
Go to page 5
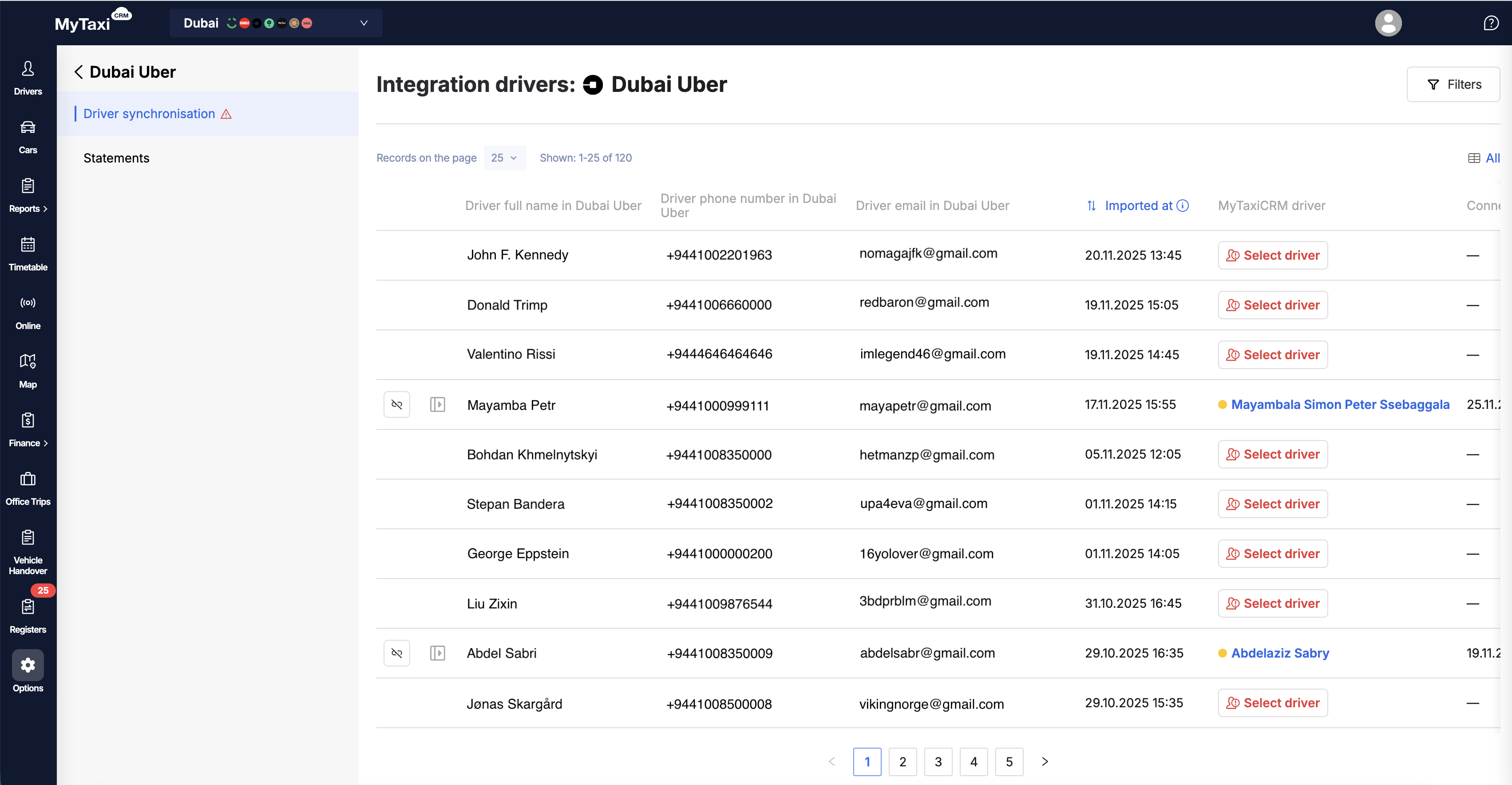coord(1009,762)
